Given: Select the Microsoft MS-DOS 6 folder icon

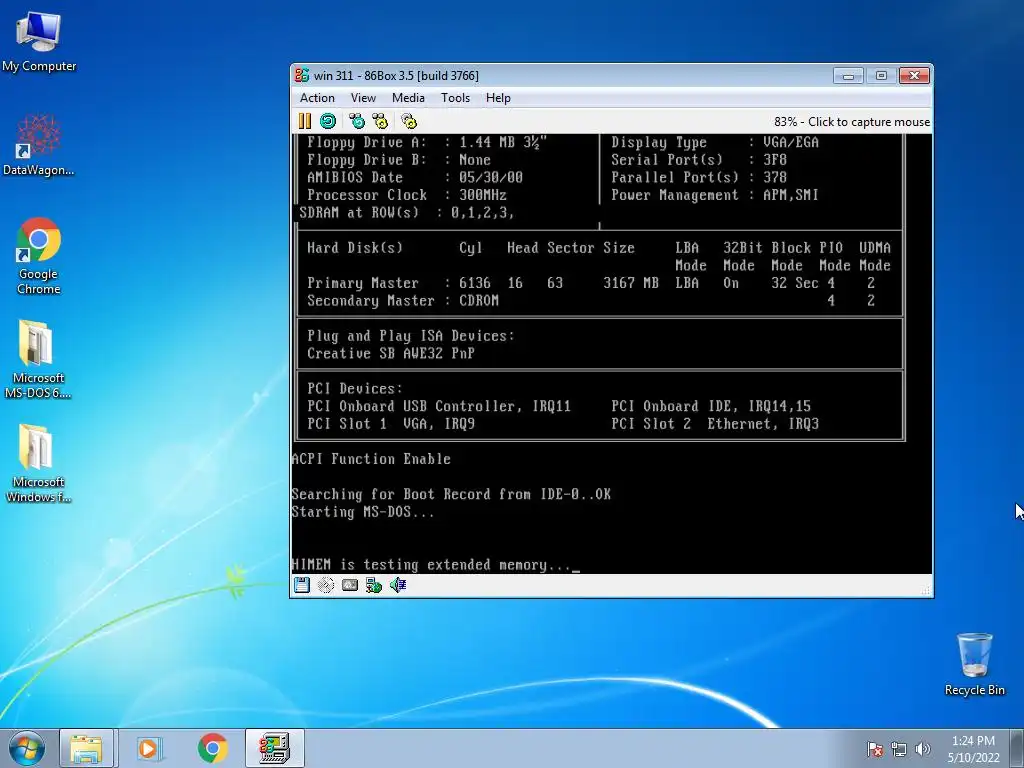Looking at the screenshot, I should click(39, 359).
